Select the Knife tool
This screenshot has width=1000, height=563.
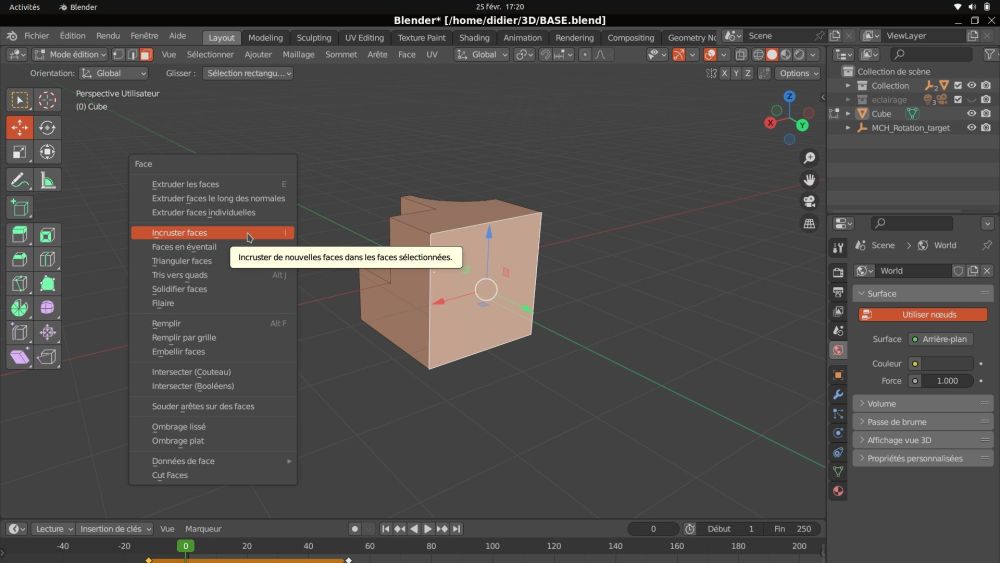tap(19, 283)
